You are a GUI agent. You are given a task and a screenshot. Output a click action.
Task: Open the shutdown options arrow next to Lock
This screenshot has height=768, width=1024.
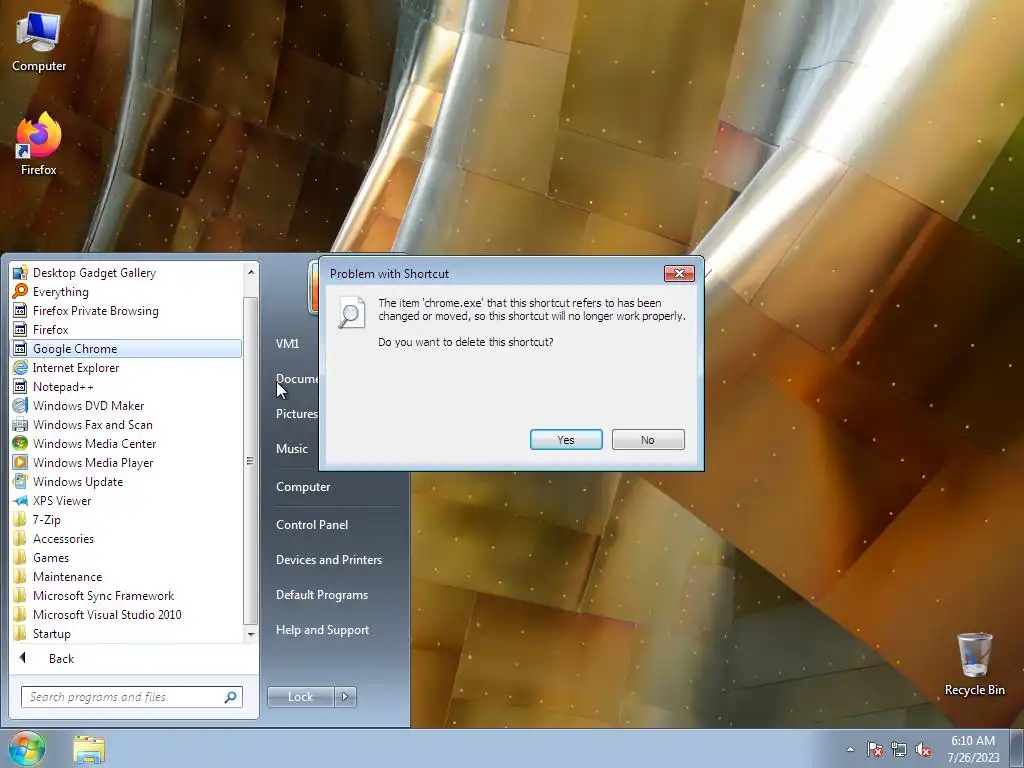pyautogui.click(x=345, y=697)
